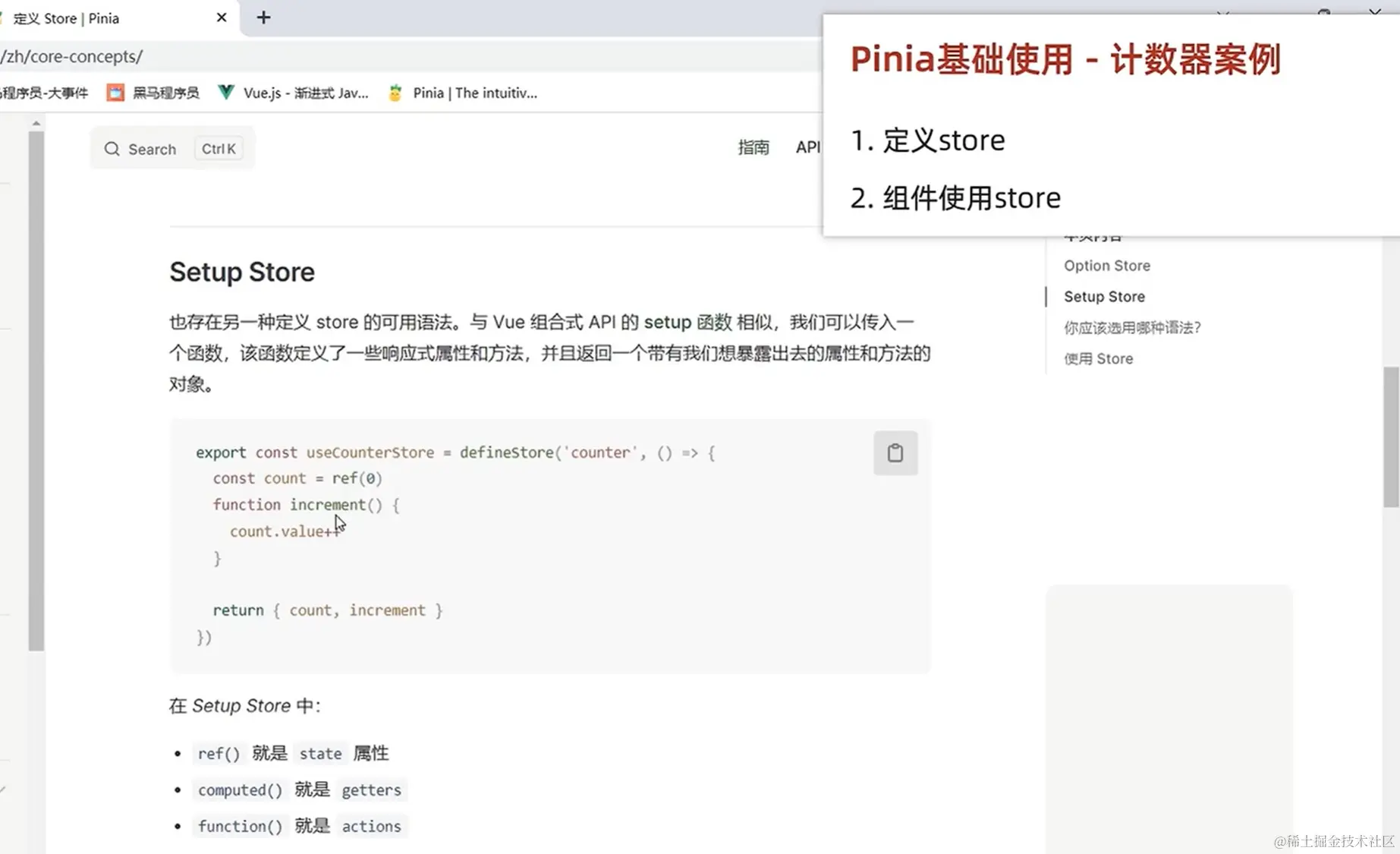Click the Pinia pineapple bookmark icon
The width and height of the screenshot is (1400, 854).
tap(395, 93)
